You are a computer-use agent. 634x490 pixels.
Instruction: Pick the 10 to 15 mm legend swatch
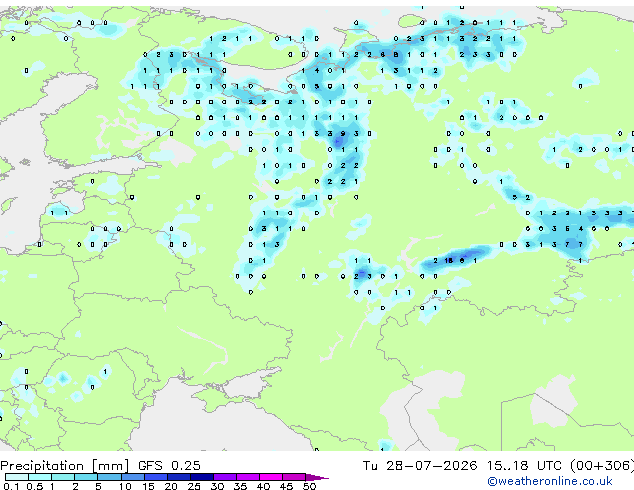(132, 477)
